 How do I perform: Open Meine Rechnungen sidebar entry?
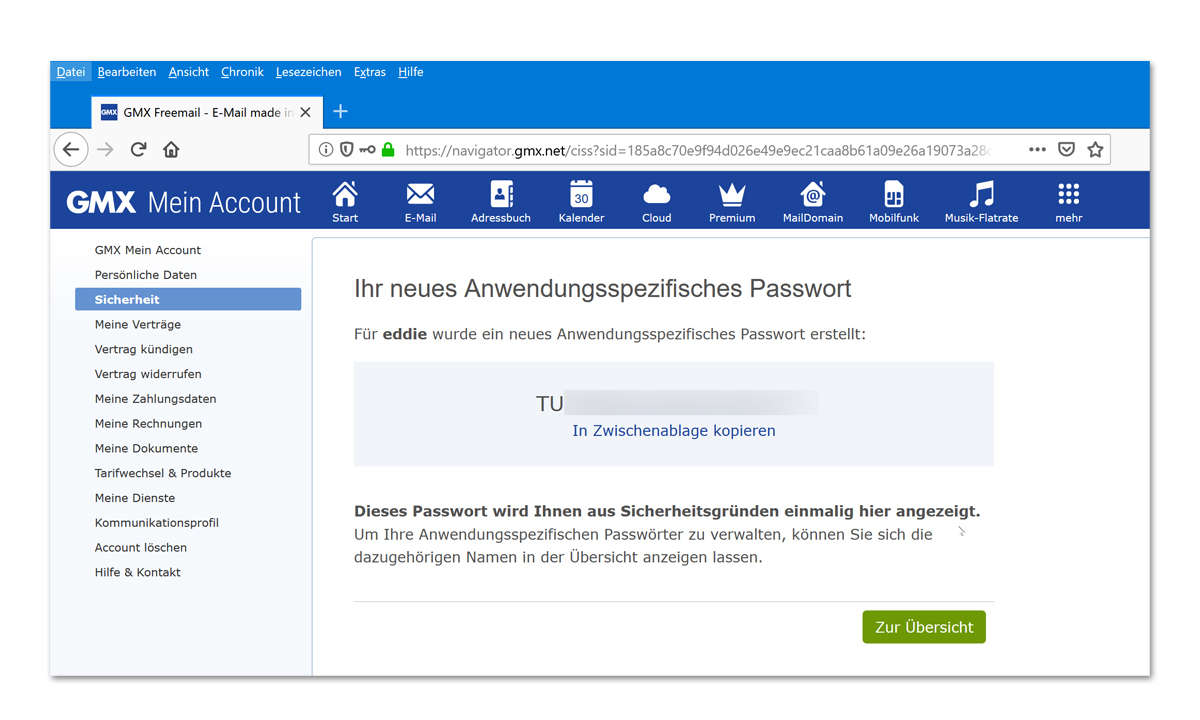click(x=148, y=424)
